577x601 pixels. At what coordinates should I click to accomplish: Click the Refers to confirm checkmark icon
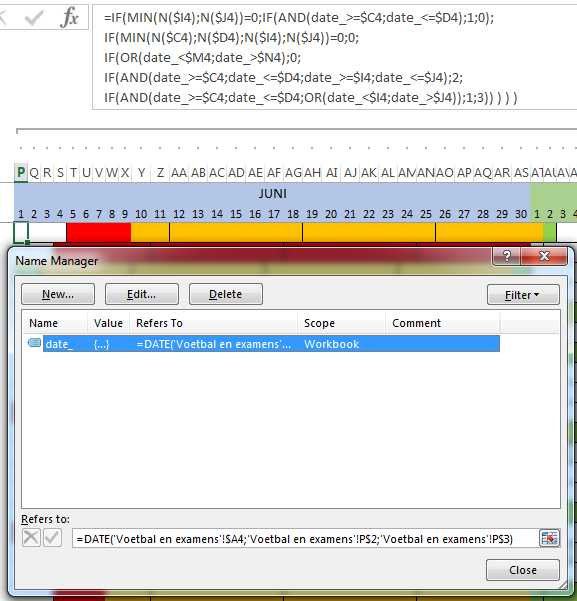(x=52, y=537)
